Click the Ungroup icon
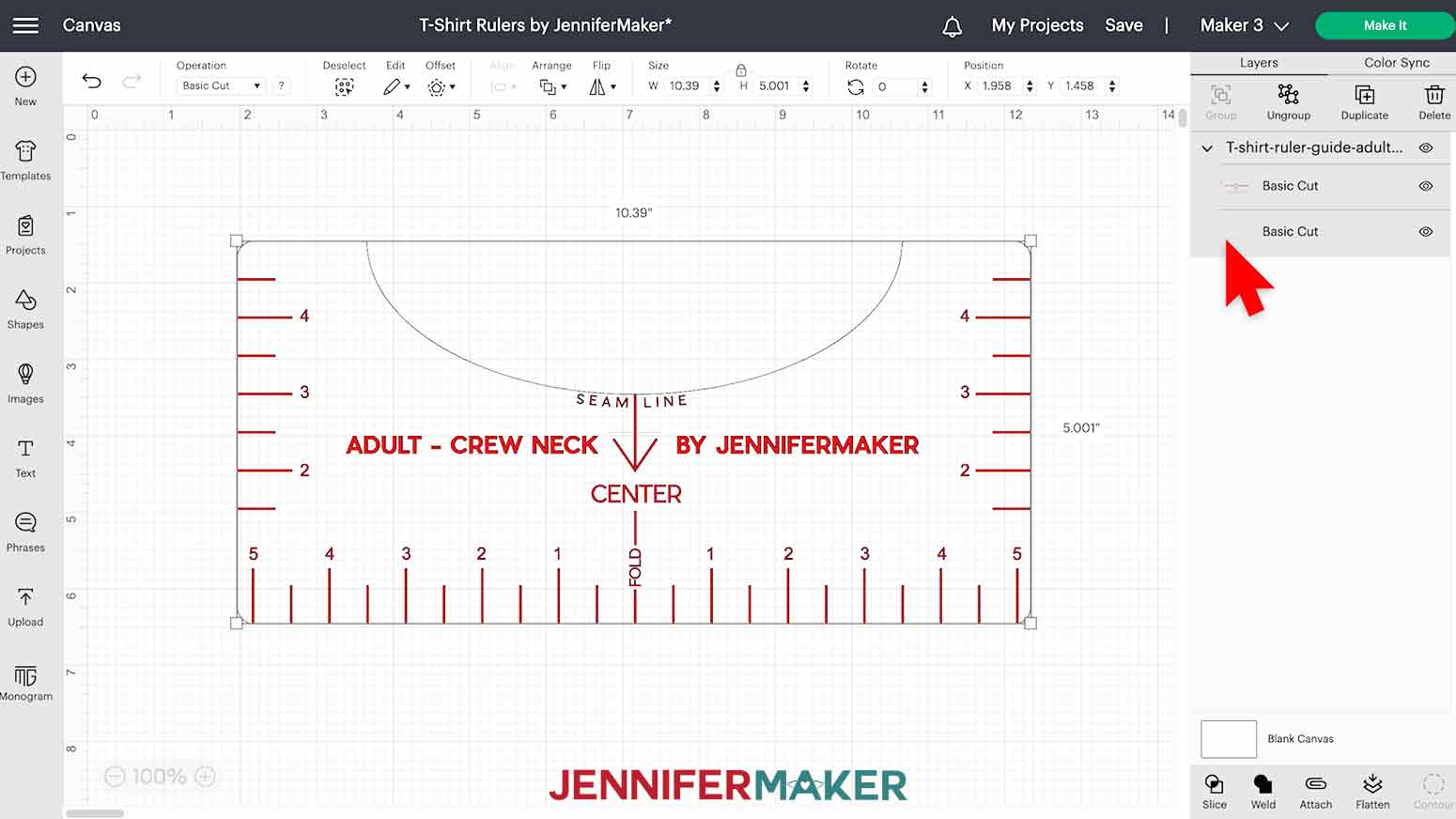Viewport: 1456px width, 819px height. (x=1288, y=94)
